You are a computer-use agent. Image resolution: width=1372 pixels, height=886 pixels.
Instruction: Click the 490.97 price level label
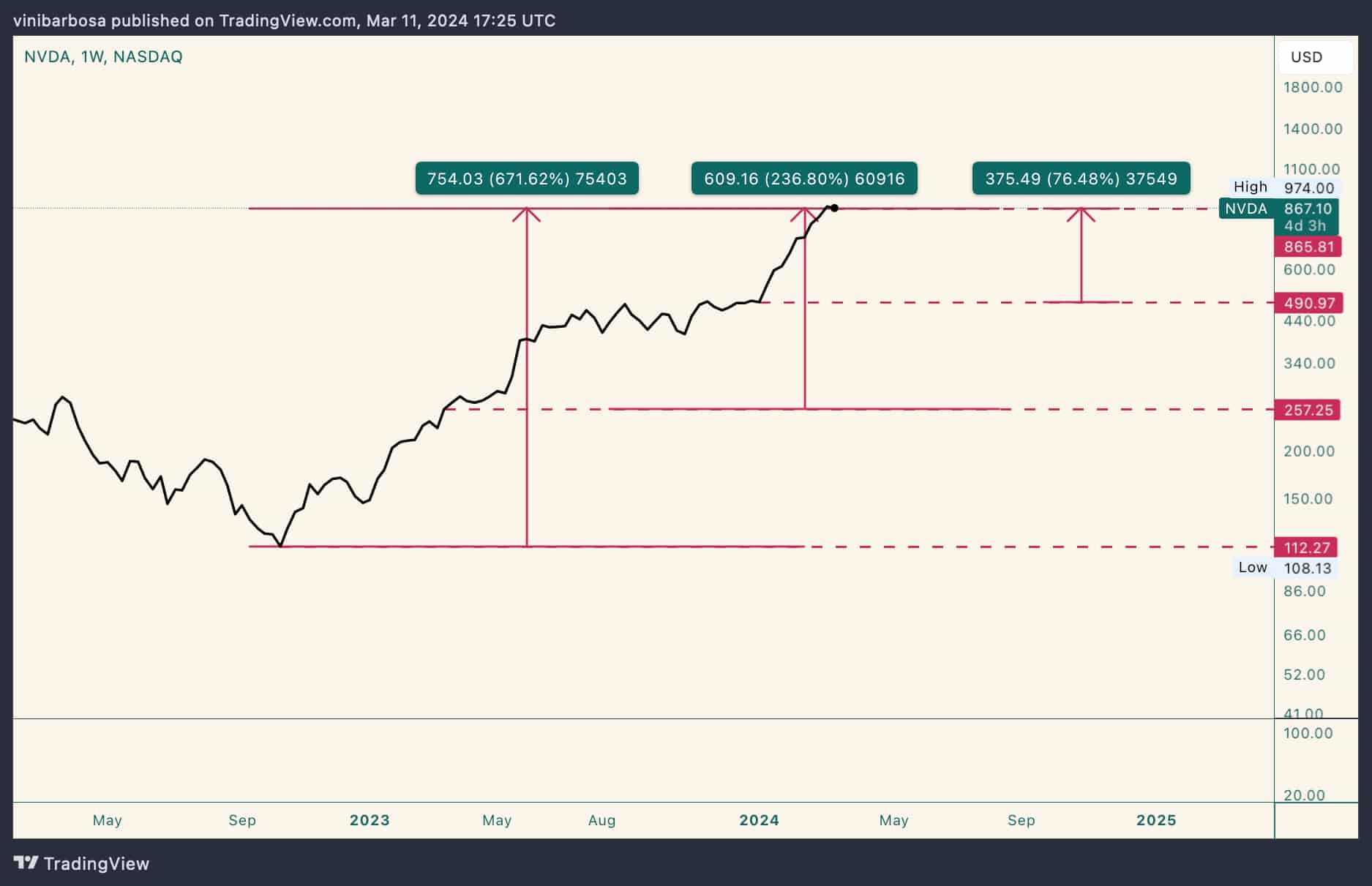click(x=1308, y=303)
